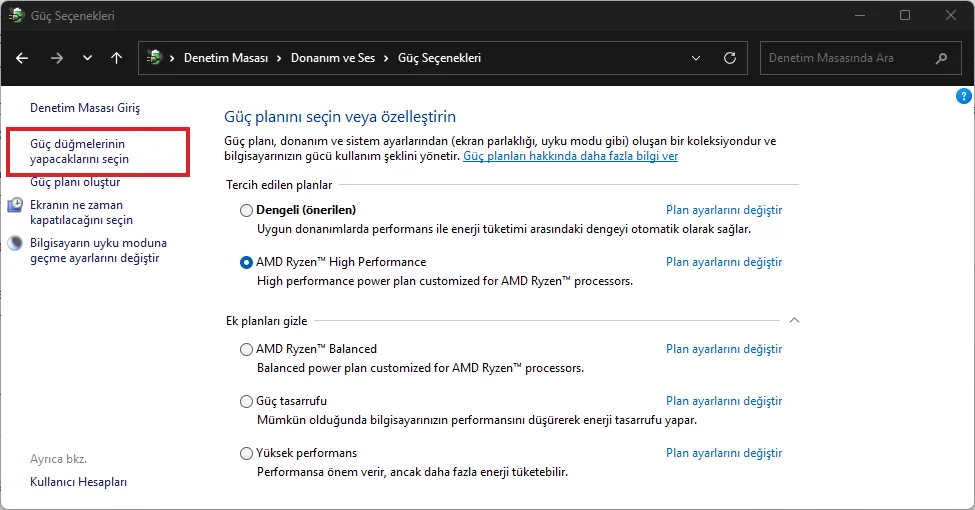Select Güç tasarrufu plan
The width and height of the screenshot is (975, 510).
[x=246, y=402]
